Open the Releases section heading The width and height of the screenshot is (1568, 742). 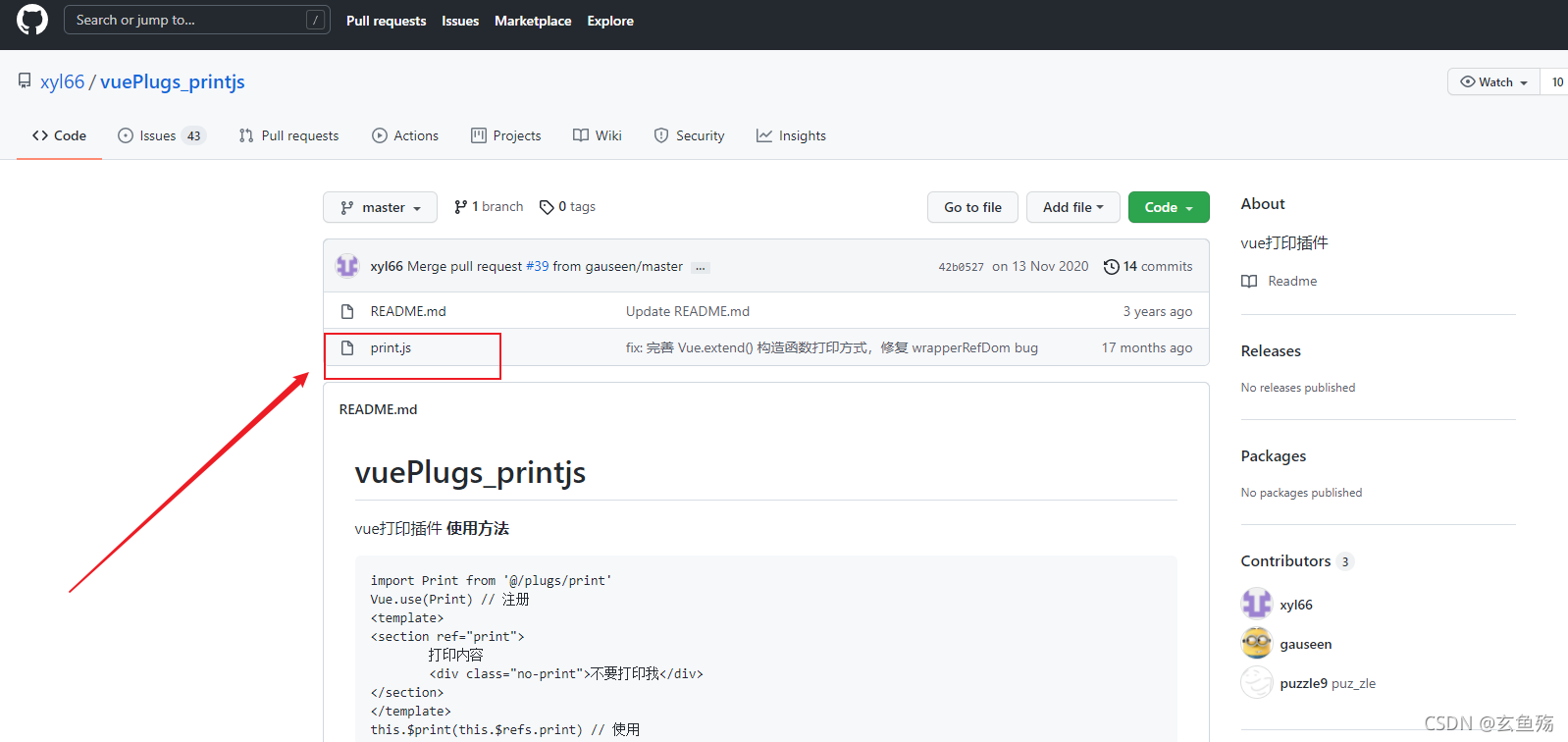tap(1271, 350)
